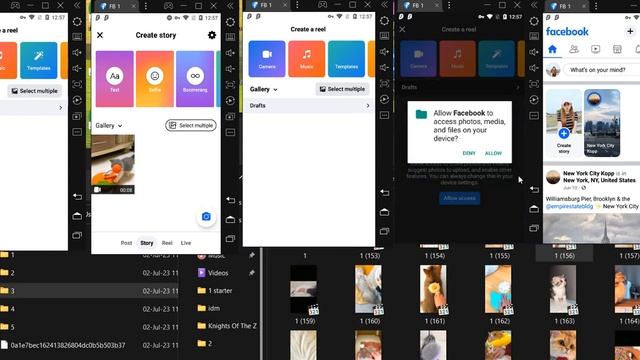The height and width of the screenshot is (360, 640).
Task: Click volume down icon in middle reel window's side toolbar
Action: [x=384, y=67]
